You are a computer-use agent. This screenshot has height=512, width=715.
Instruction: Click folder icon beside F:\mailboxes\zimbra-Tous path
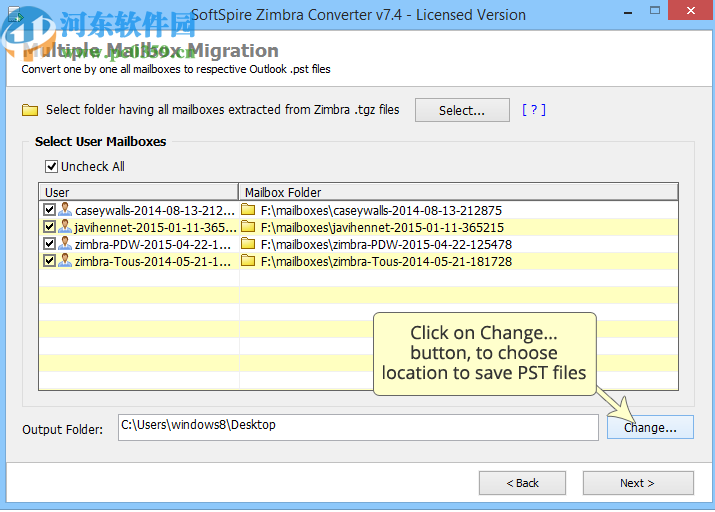248,261
